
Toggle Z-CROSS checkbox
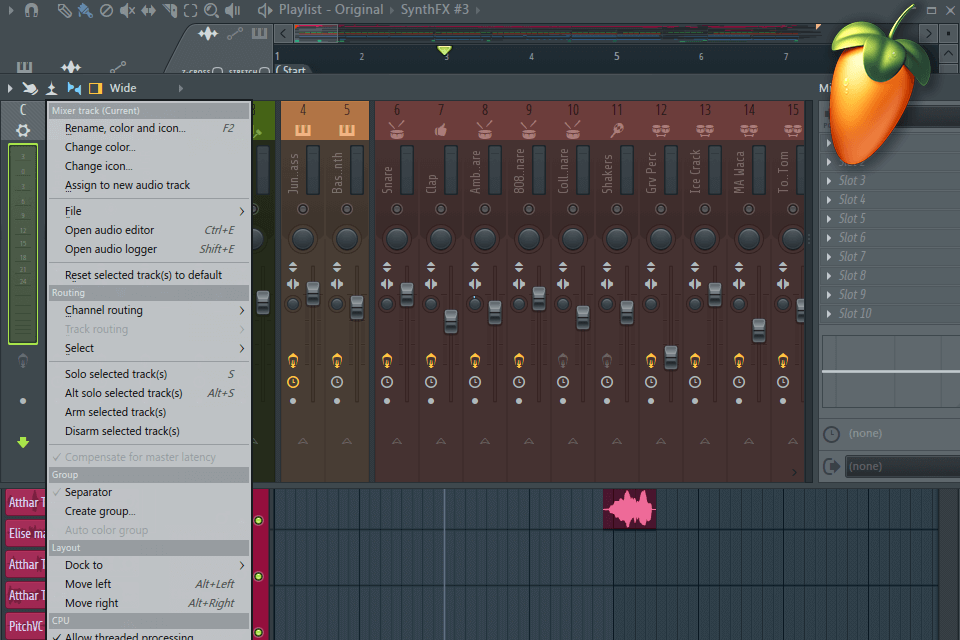click(217, 71)
